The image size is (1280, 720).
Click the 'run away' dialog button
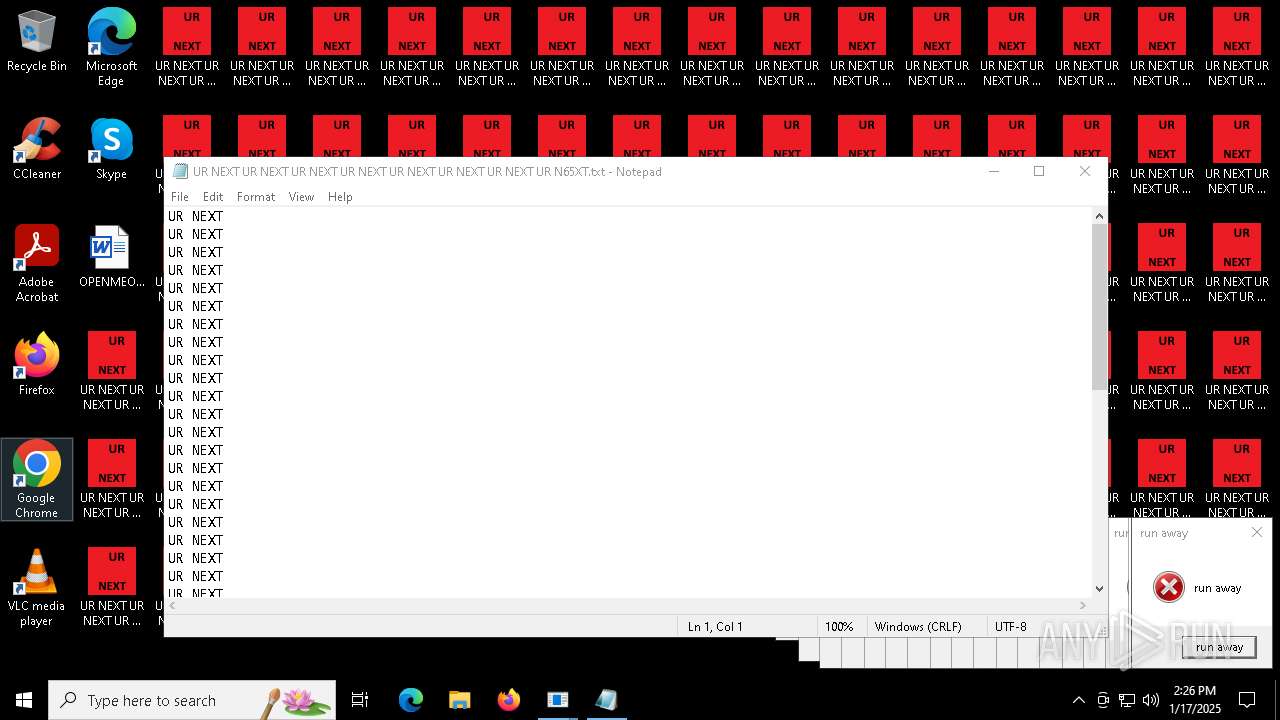click(x=1219, y=647)
